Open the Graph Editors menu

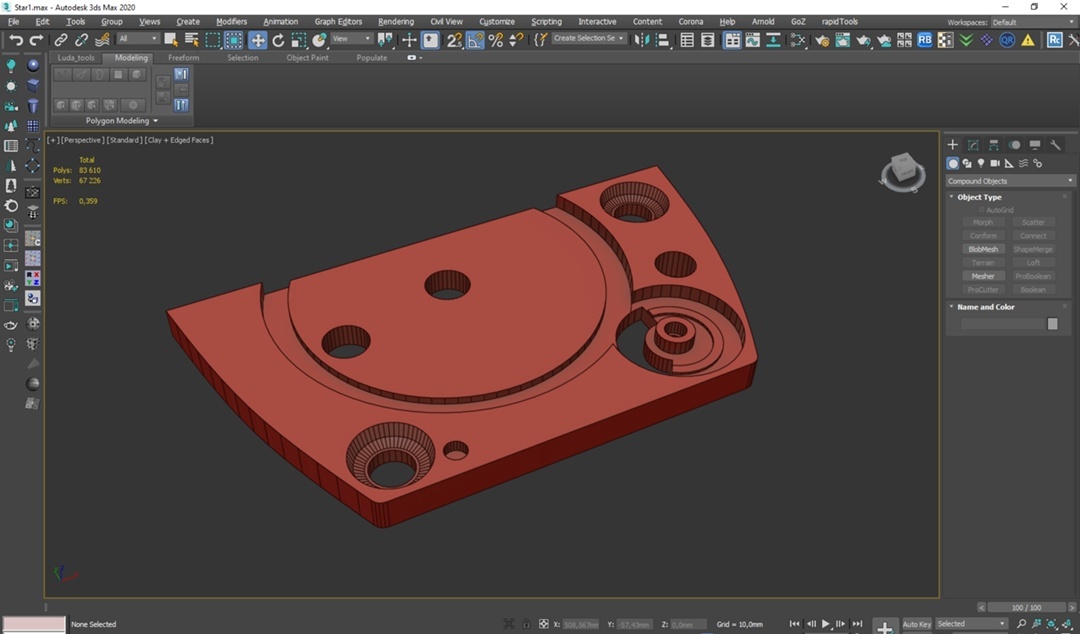tap(338, 22)
